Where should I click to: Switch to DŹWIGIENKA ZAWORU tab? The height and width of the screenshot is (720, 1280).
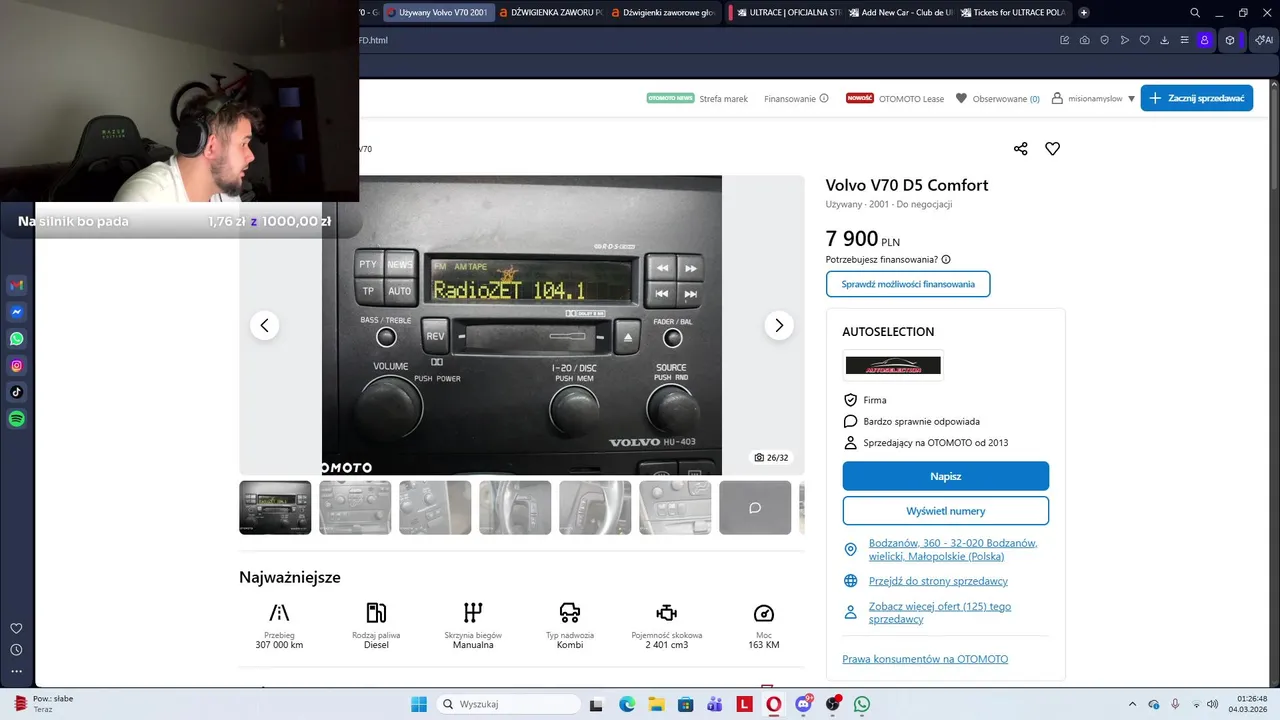(x=550, y=13)
